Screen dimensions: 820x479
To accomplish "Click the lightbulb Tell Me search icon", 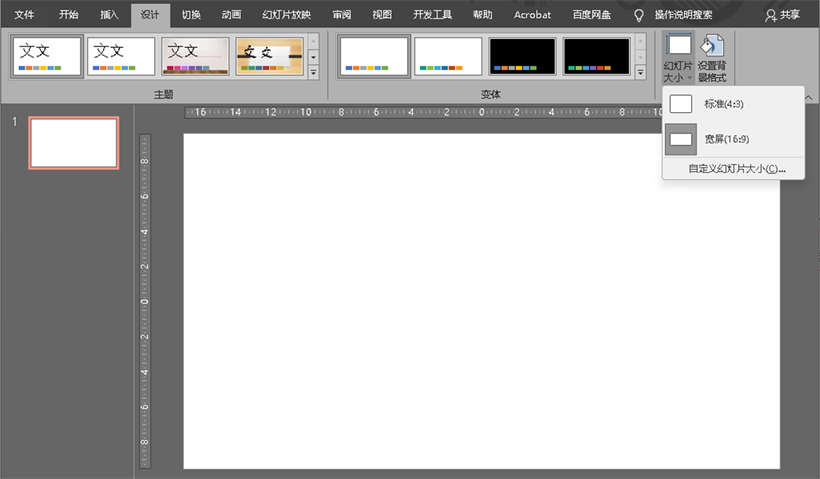I will click(639, 15).
